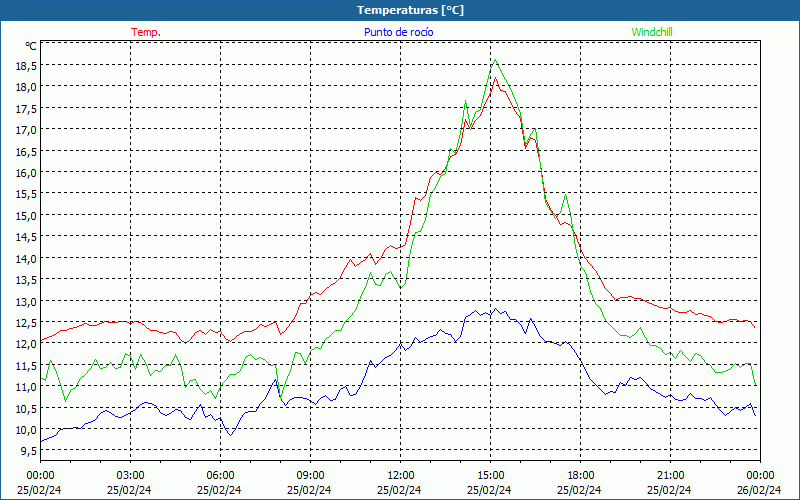Click the 15:00 time axis label
Screen dimensions: 800x500
[491, 476]
